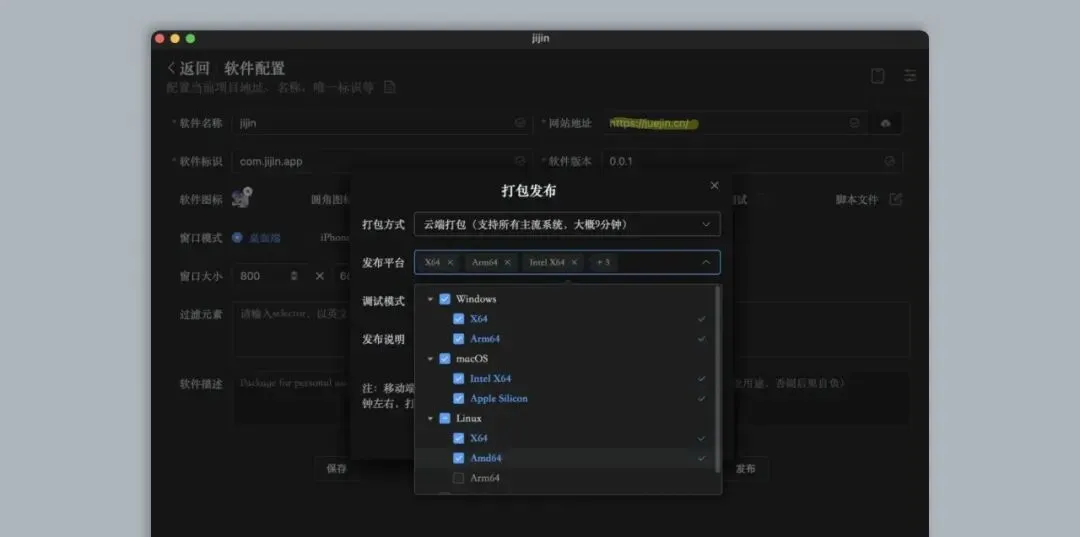Click the 发布 button

click(745, 469)
